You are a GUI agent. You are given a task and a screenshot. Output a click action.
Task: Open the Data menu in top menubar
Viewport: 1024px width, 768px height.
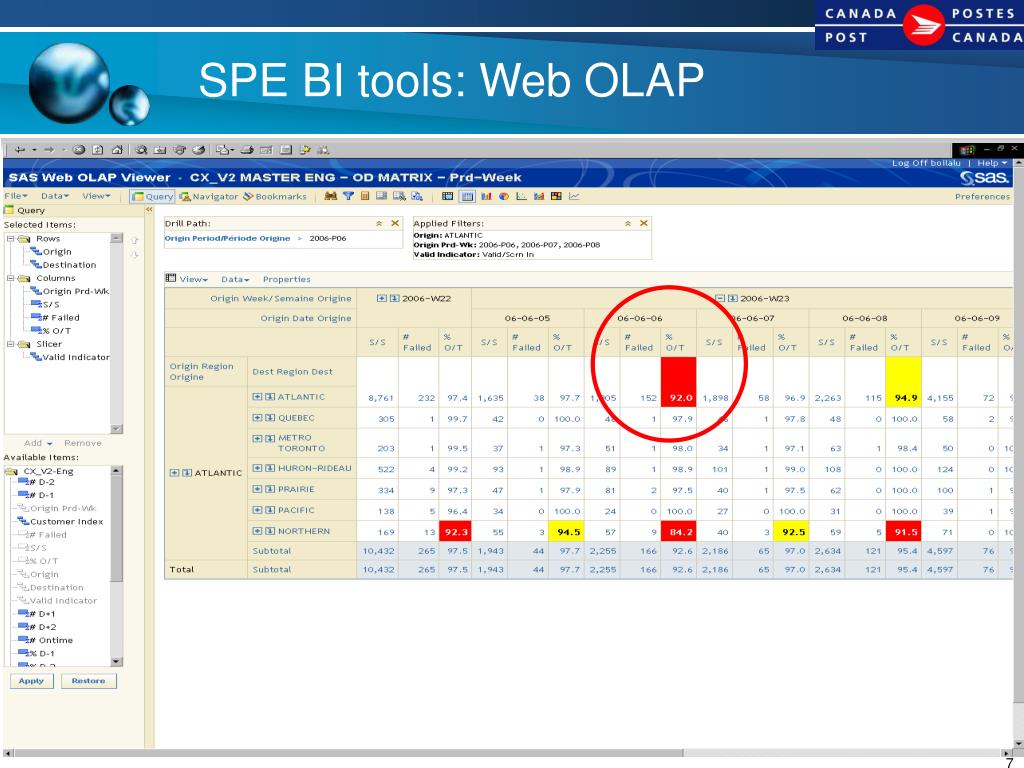click(x=55, y=196)
